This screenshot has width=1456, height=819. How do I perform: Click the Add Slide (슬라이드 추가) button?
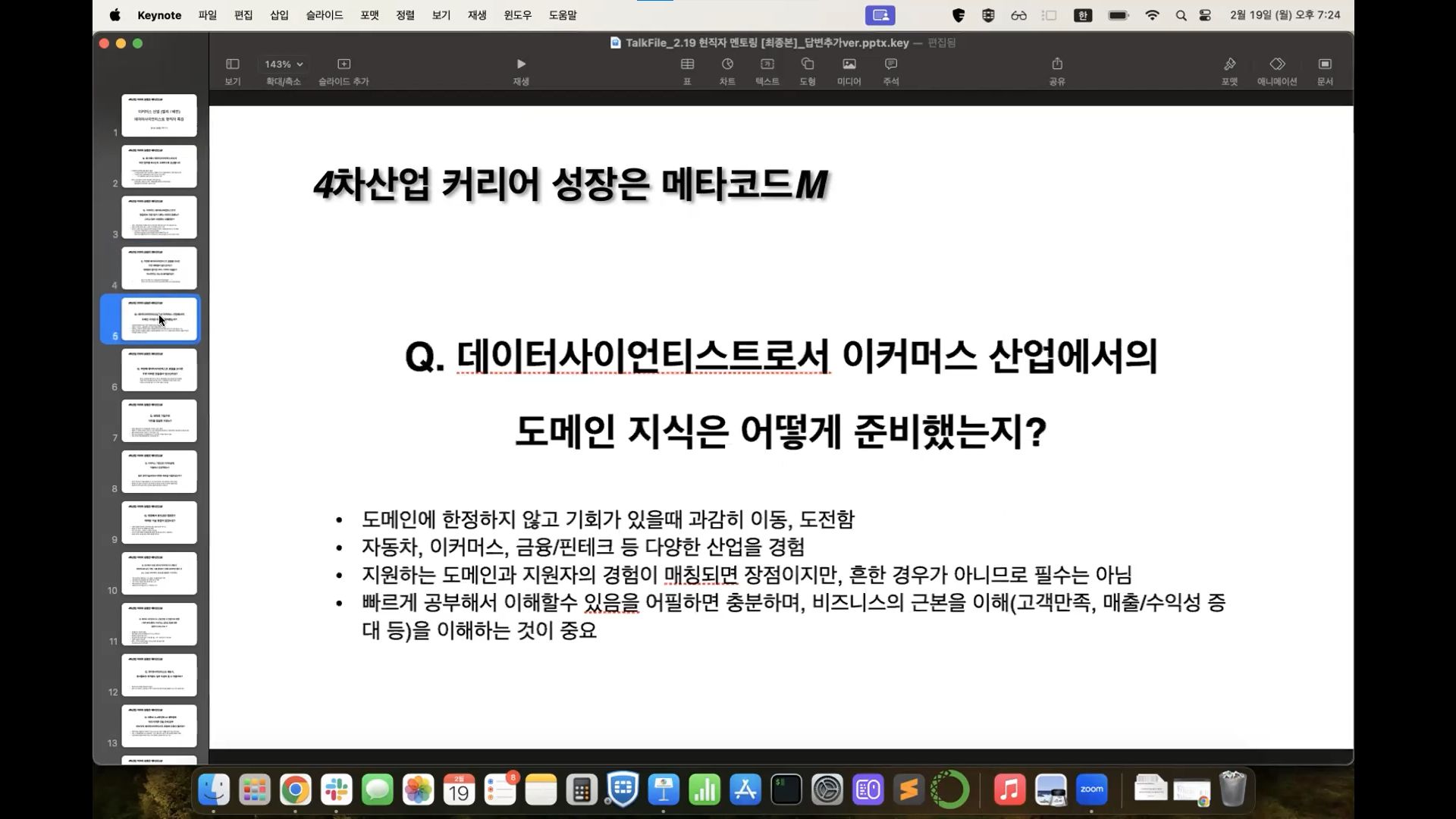[344, 64]
